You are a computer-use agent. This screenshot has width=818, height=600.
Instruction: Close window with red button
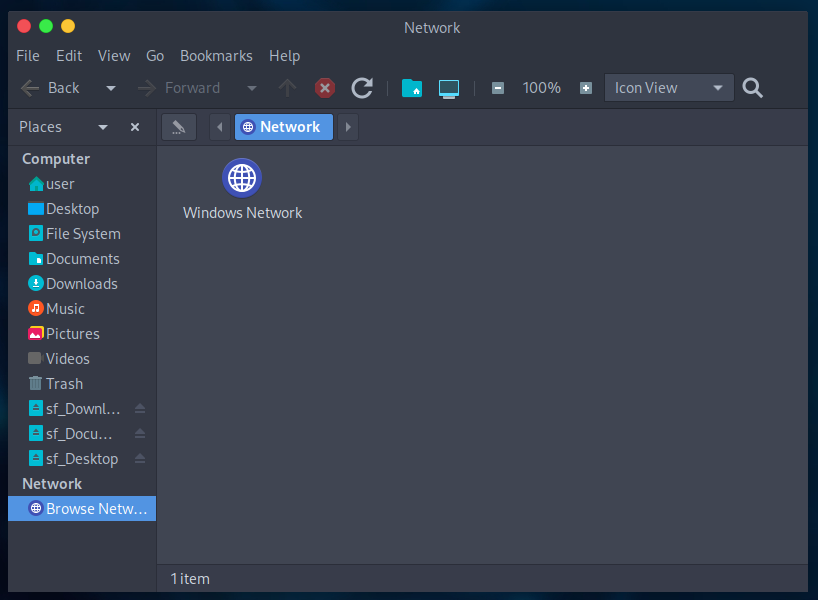pyautogui.click(x=24, y=26)
